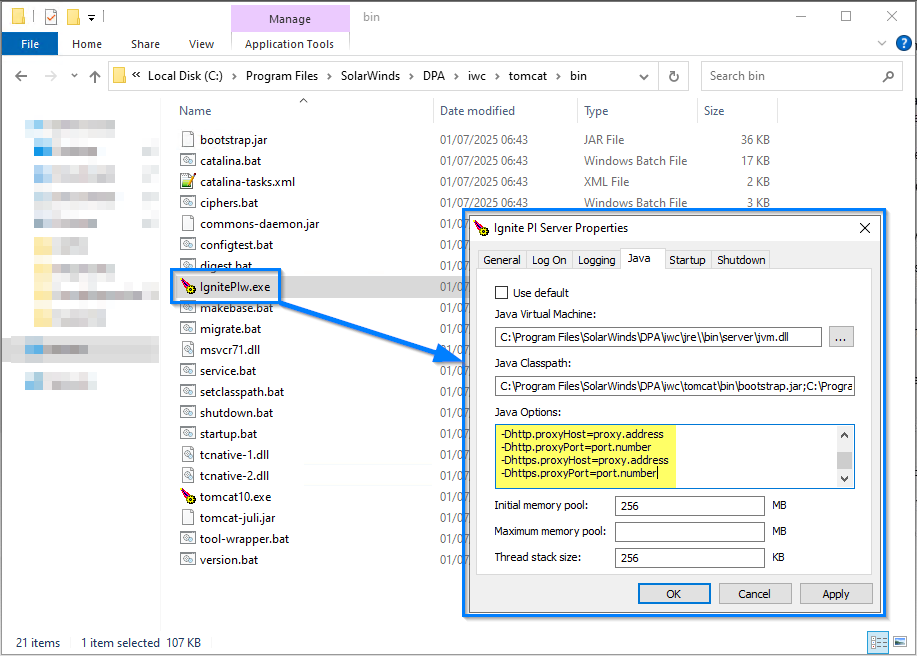
Task: Click the catalina-tasks.xml file icon
Action: (x=188, y=181)
